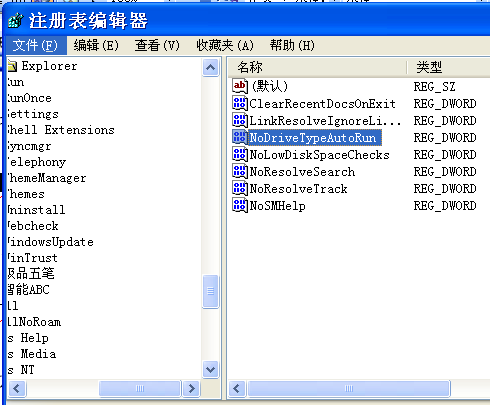
Task: Open the 帮助(H) menu
Action: click(292, 45)
